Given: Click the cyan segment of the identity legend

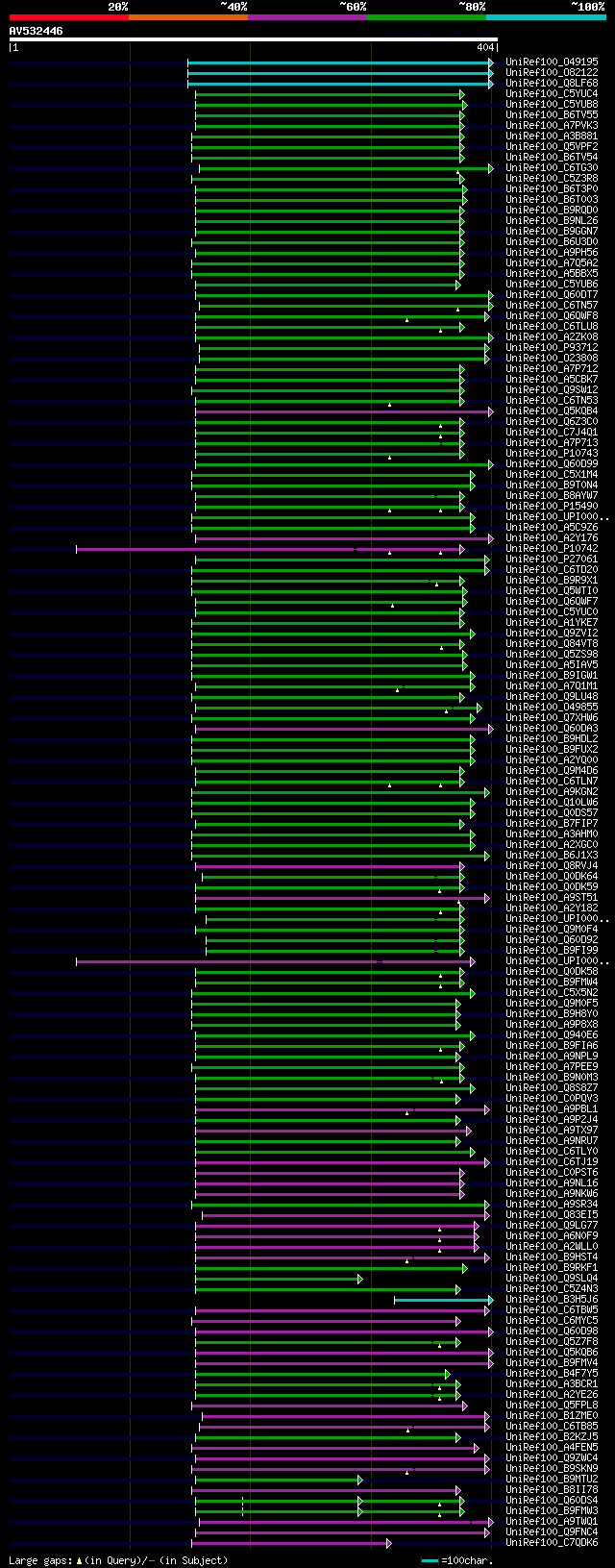Looking at the screenshot, I should point(546,17).
